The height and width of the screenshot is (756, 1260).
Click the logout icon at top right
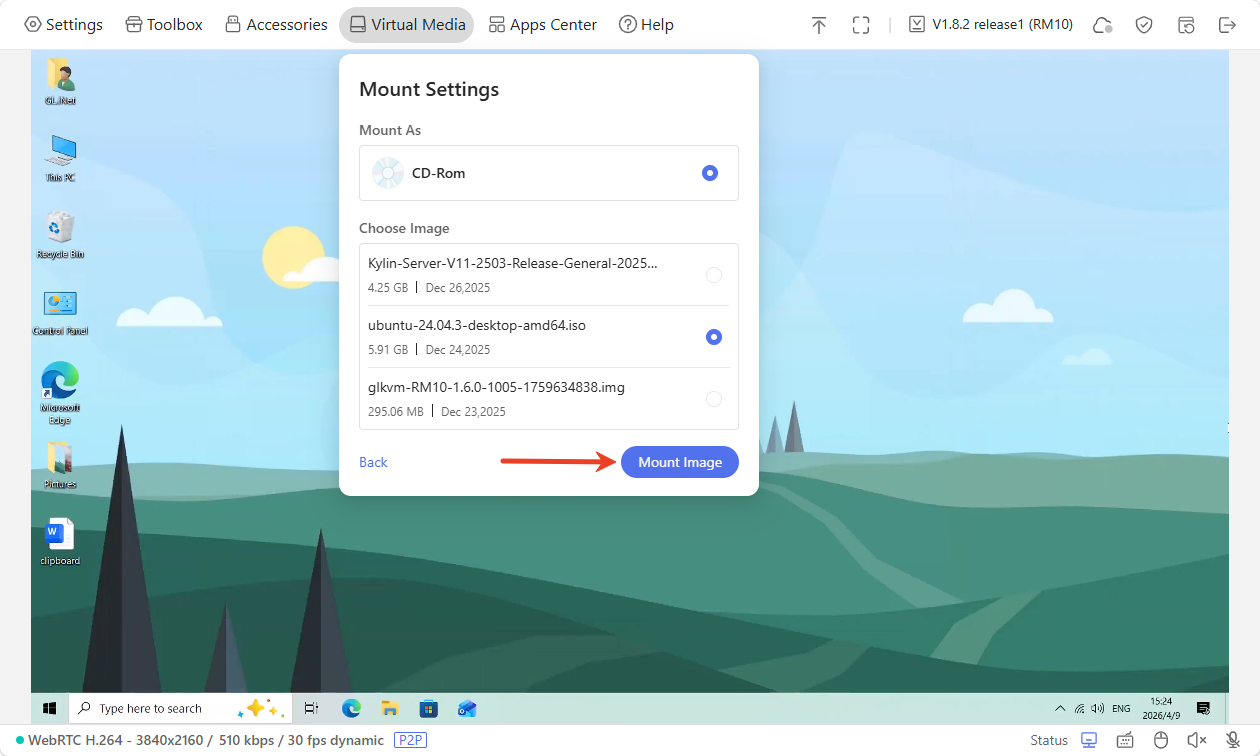pos(1227,25)
